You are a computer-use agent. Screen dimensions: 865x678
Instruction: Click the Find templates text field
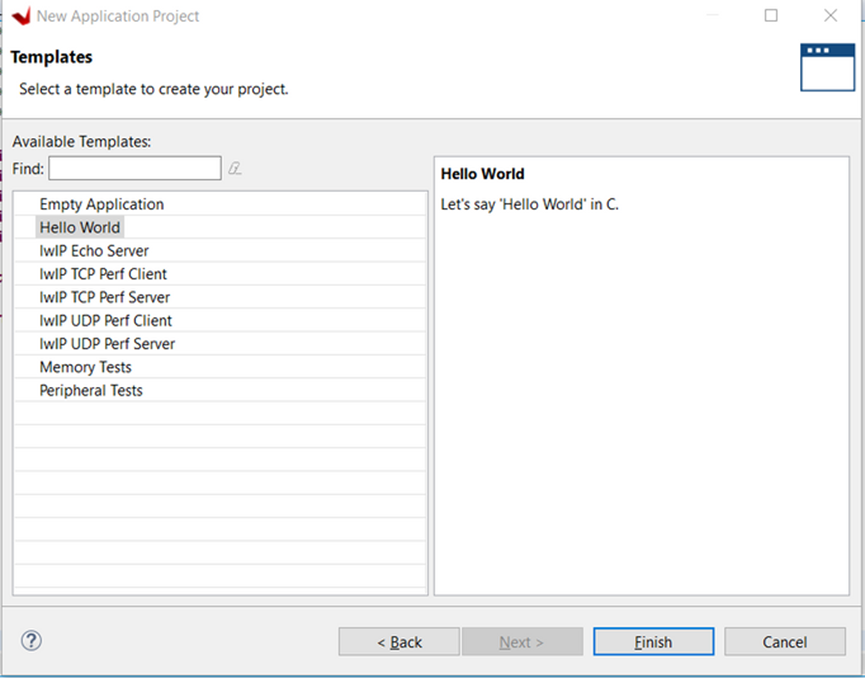coord(135,168)
